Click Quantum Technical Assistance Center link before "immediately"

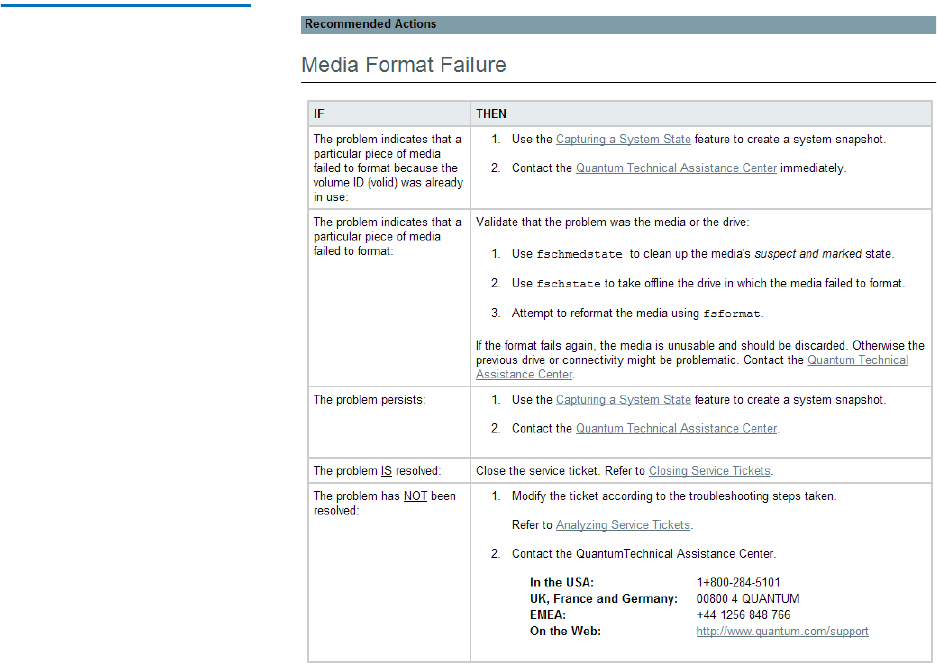[676, 169]
